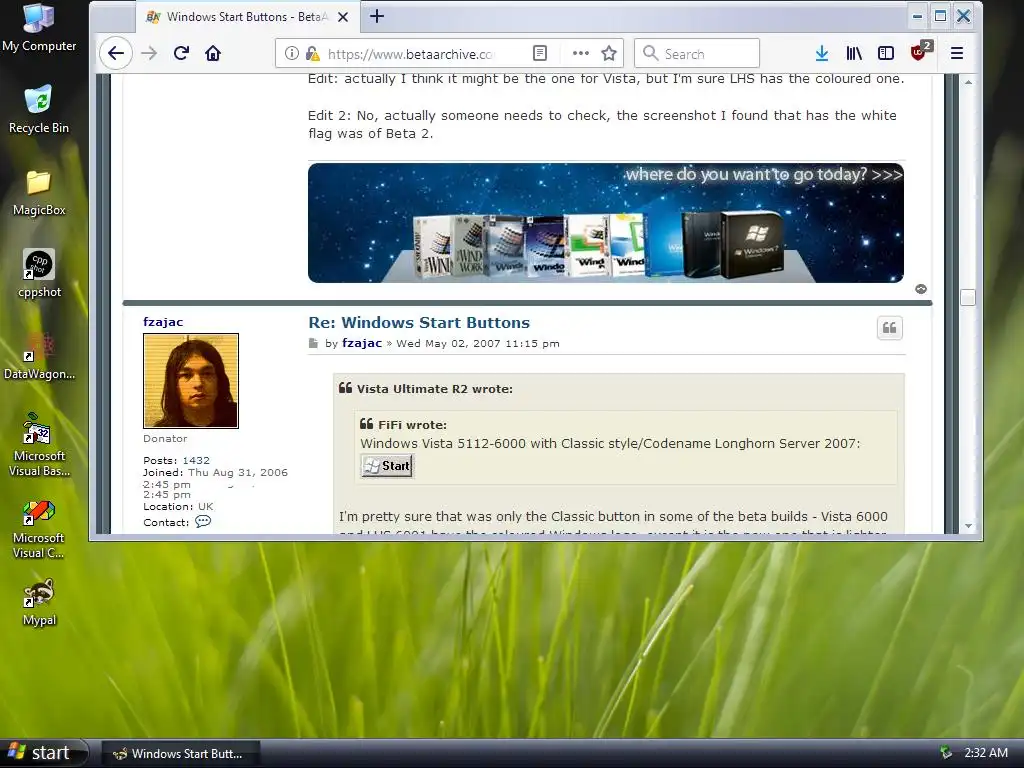Minimize the browser window
This screenshot has width=1024, height=768.
click(x=918, y=16)
